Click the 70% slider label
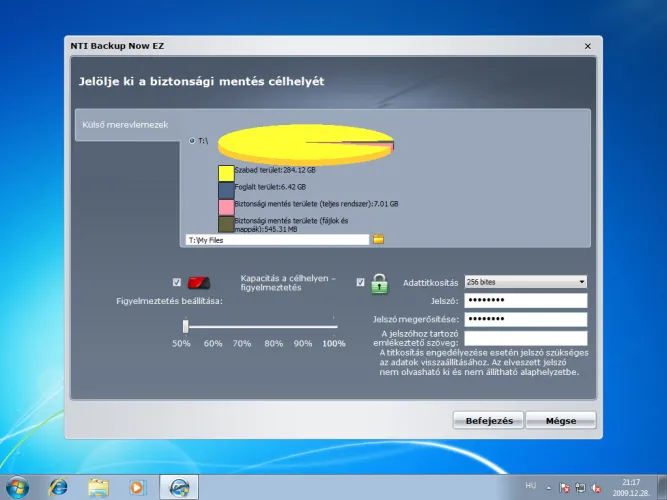 (242, 343)
